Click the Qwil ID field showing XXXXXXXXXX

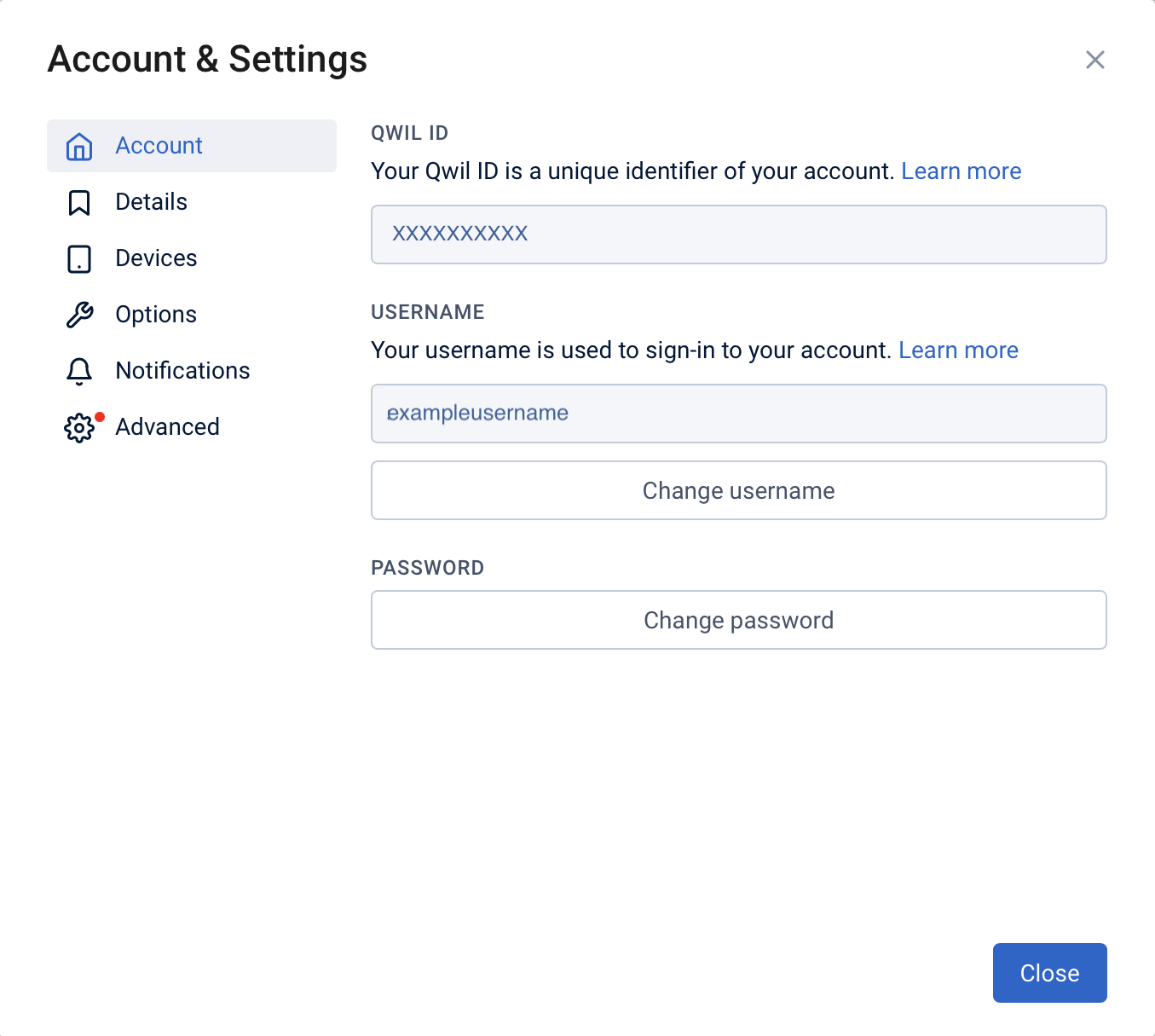click(x=739, y=234)
